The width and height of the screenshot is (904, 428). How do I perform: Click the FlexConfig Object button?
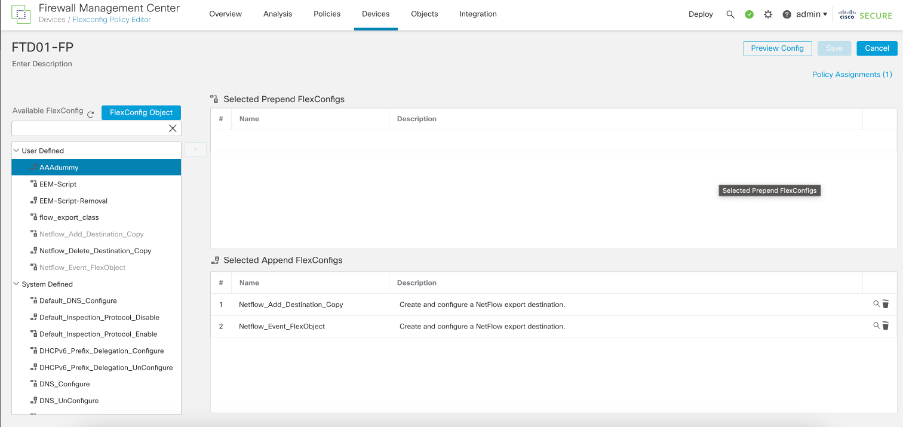pos(141,112)
